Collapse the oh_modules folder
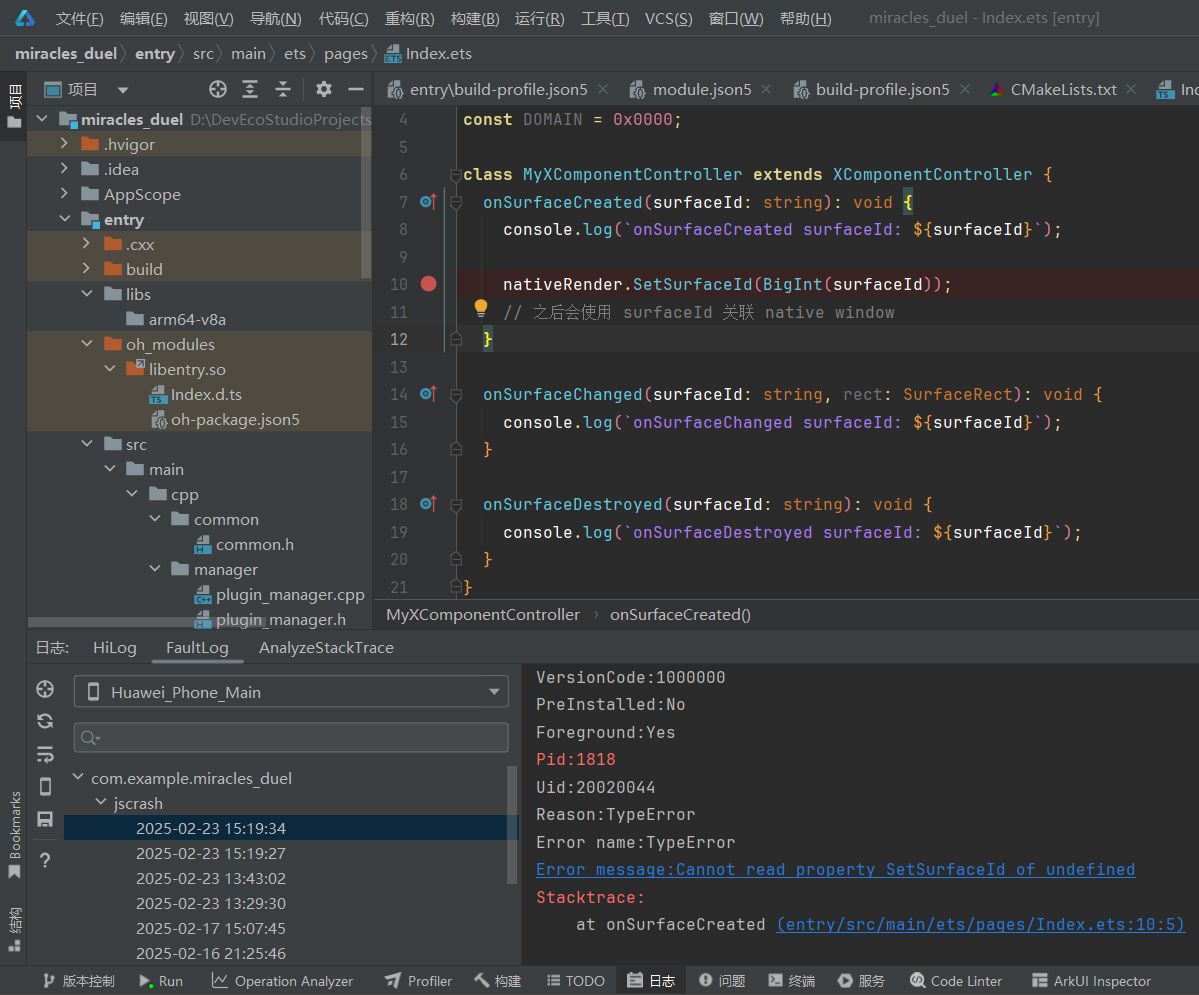The width and height of the screenshot is (1199, 995). click(86, 344)
